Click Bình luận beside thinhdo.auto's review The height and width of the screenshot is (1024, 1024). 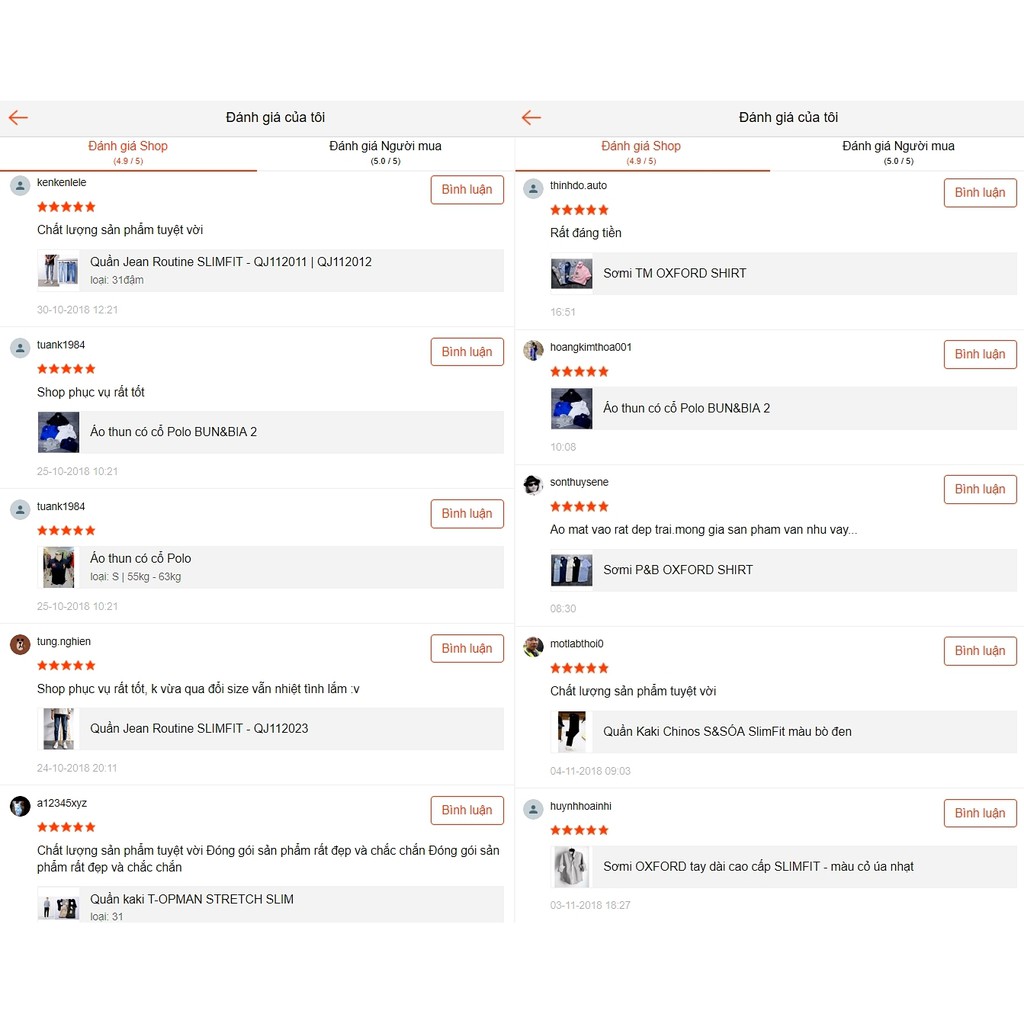point(980,193)
